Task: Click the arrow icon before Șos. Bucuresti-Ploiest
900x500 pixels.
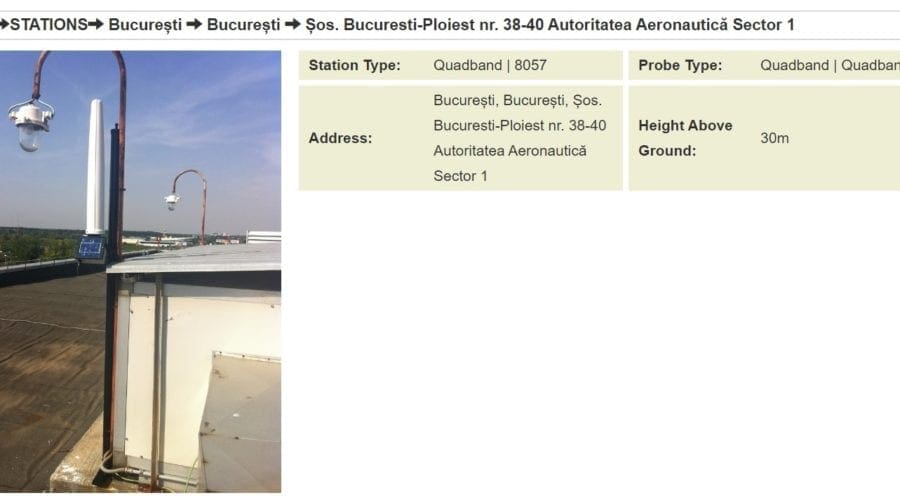Action: pos(293,25)
